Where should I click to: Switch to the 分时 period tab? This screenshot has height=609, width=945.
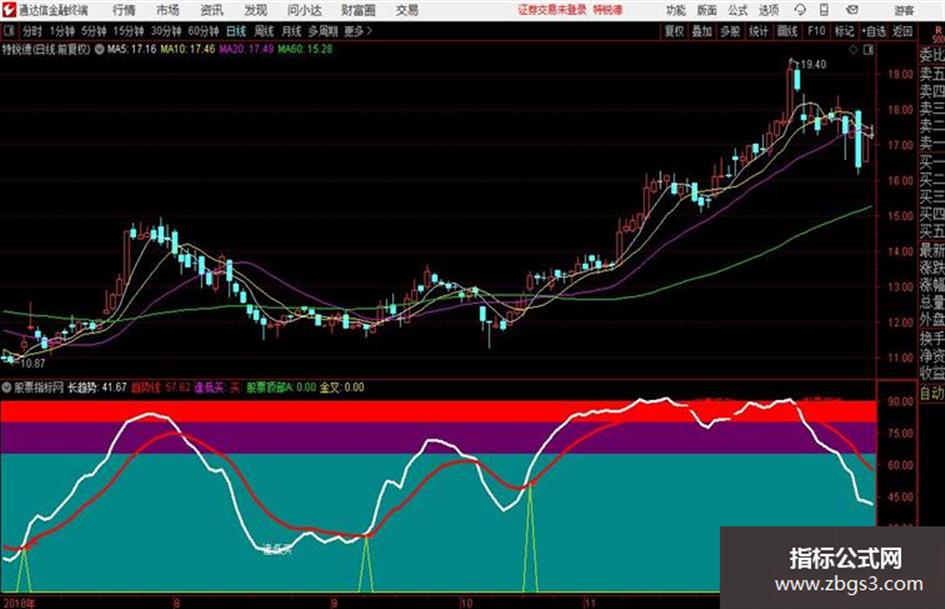click(33, 31)
